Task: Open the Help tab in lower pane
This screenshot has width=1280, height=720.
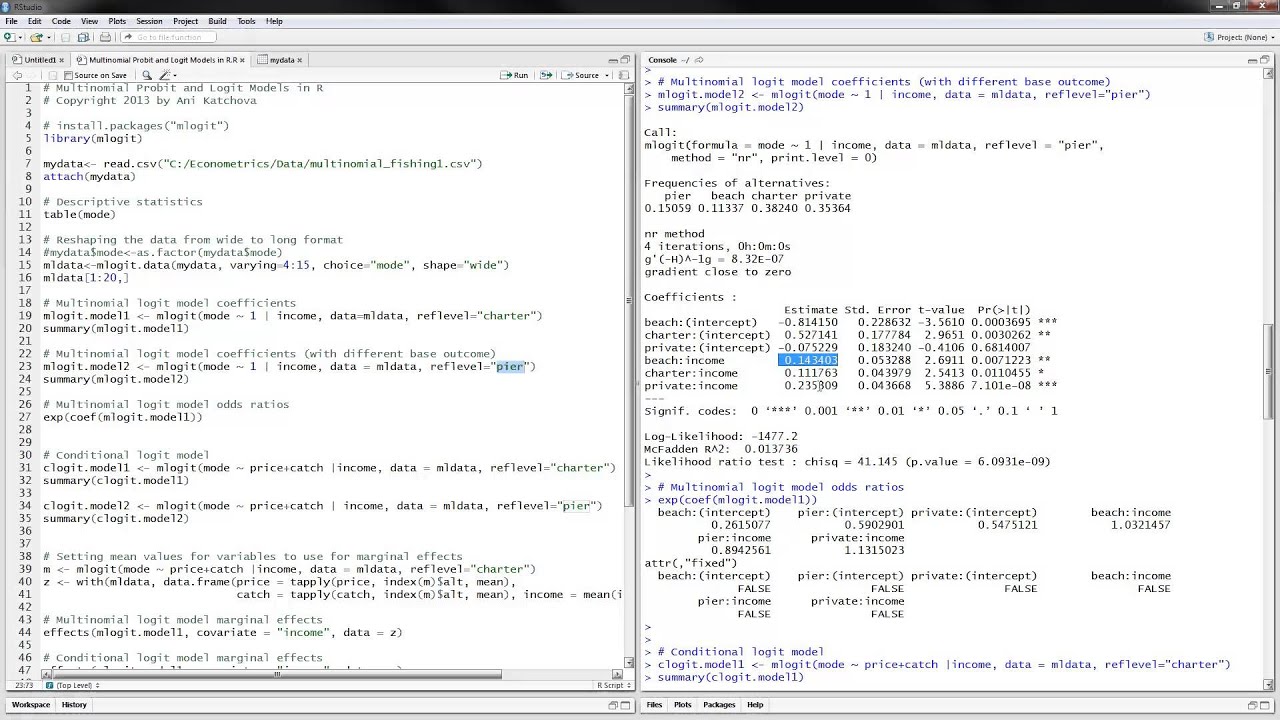Action: pyautogui.click(x=755, y=704)
